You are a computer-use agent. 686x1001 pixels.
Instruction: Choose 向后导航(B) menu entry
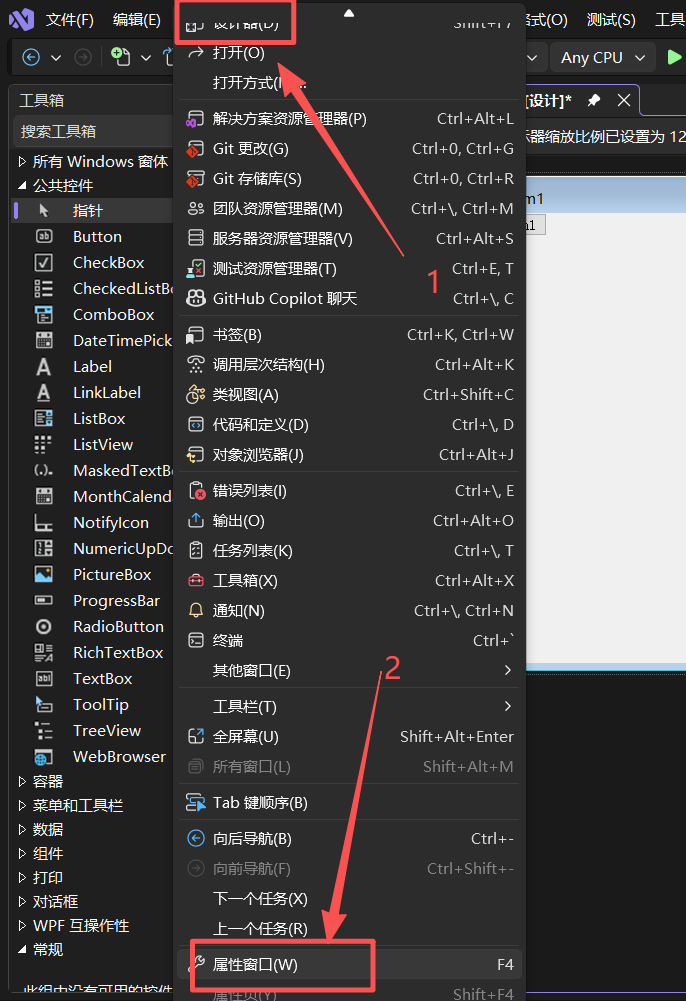point(350,839)
